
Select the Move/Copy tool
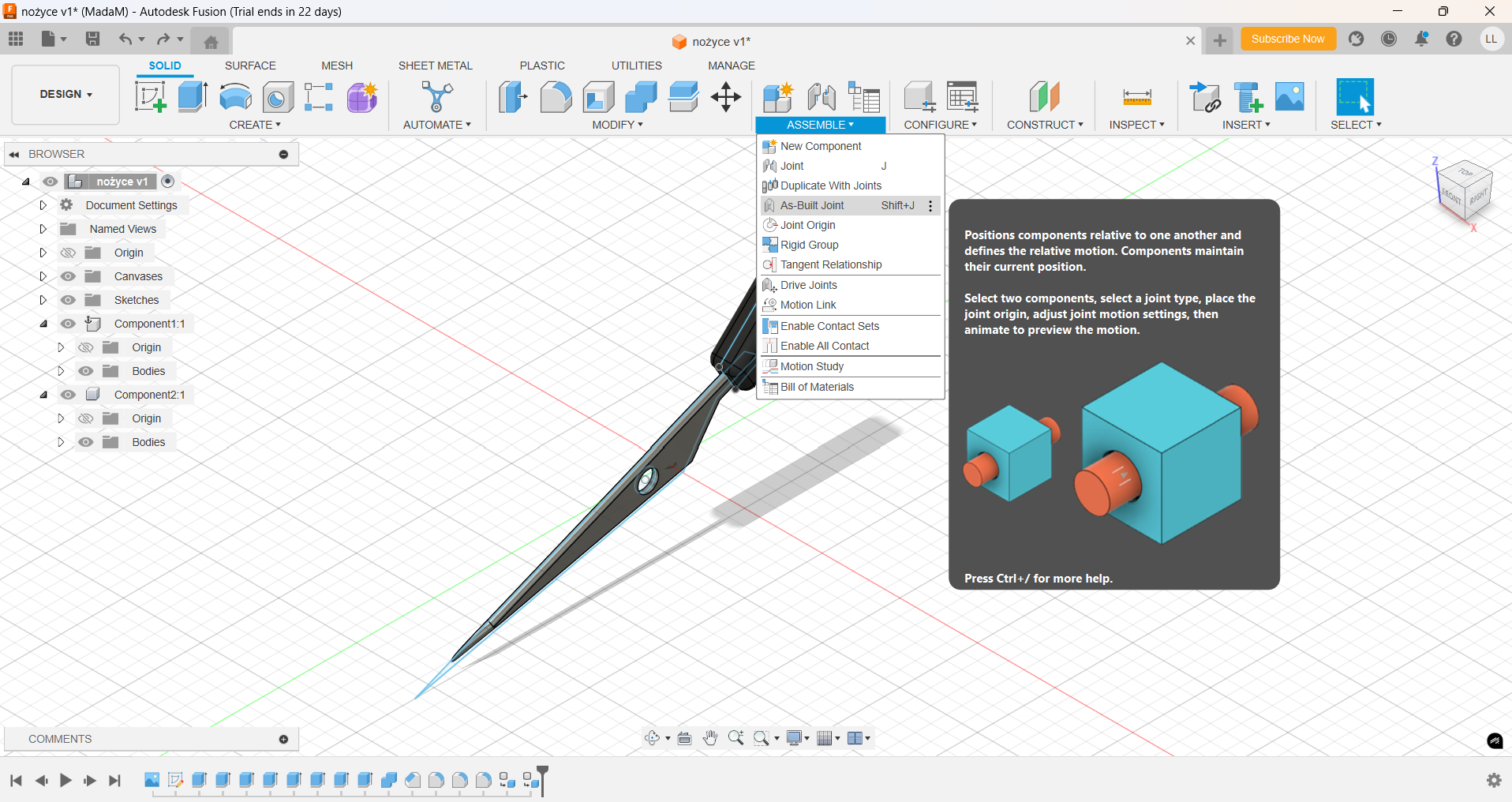click(726, 97)
